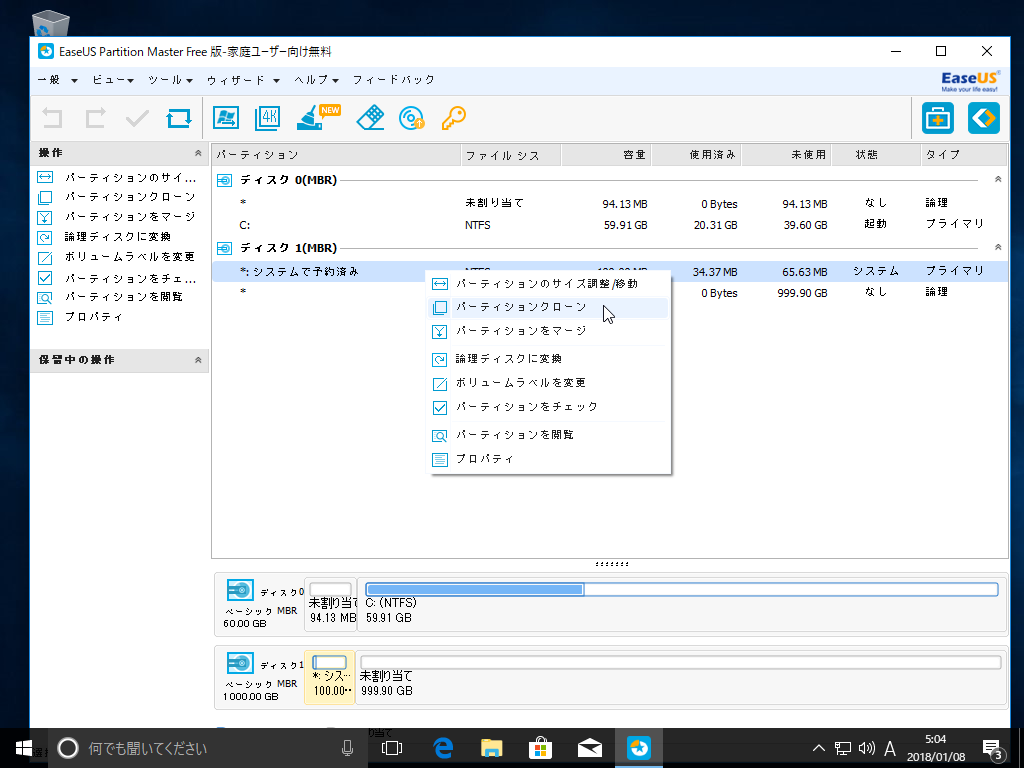Open the WinPE bootable disc creator icon
The image size is (1024, 768).
point(412,118)
